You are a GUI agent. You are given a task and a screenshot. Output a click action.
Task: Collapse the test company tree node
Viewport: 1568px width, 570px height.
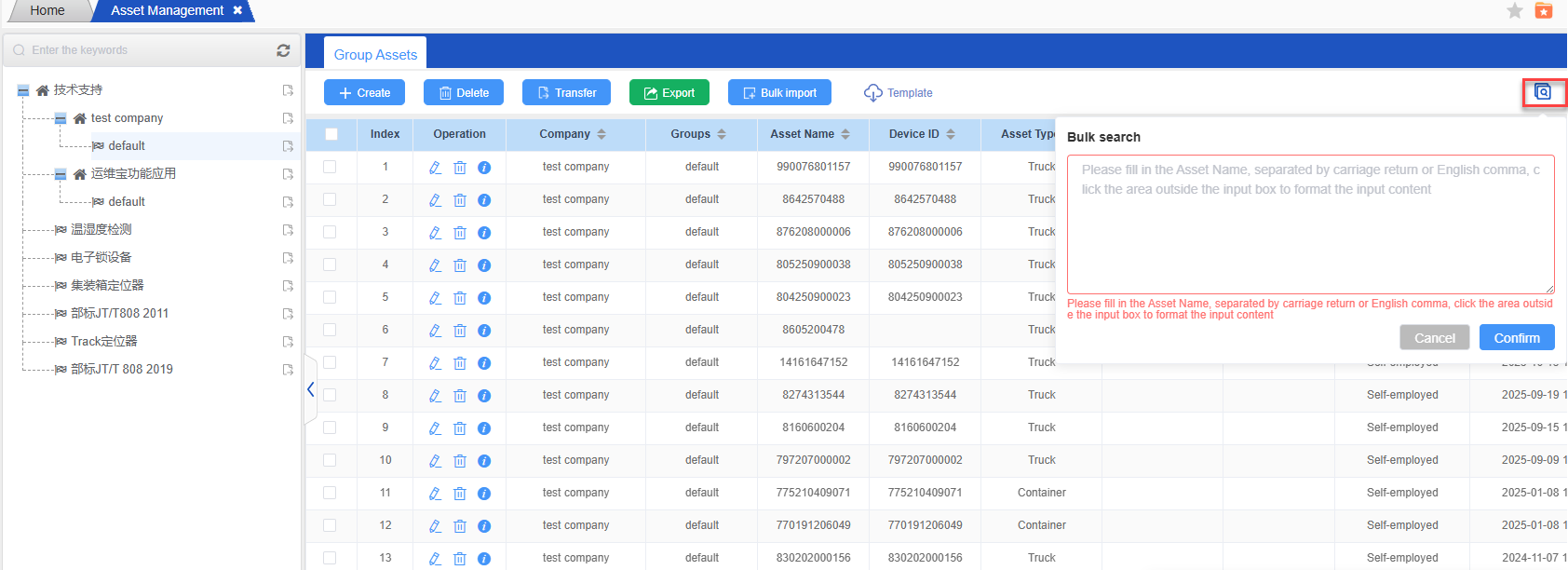[61, 118]
